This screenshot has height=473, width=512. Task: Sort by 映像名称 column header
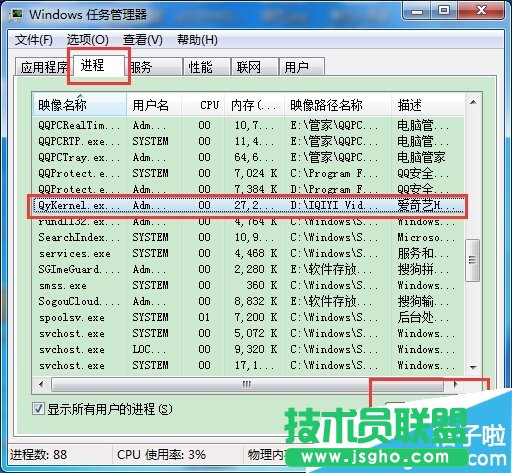[80, 105]
